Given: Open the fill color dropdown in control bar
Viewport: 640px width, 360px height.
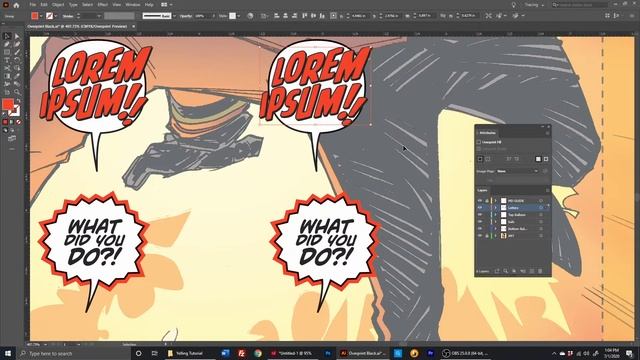Looking at the screenshot, I should (41, 16).
